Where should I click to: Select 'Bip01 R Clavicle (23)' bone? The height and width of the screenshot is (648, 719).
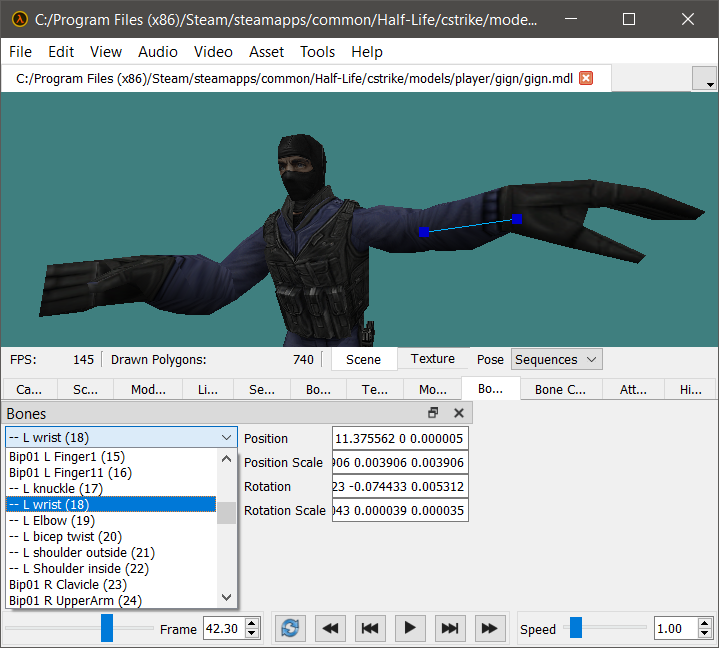[68, 584]
